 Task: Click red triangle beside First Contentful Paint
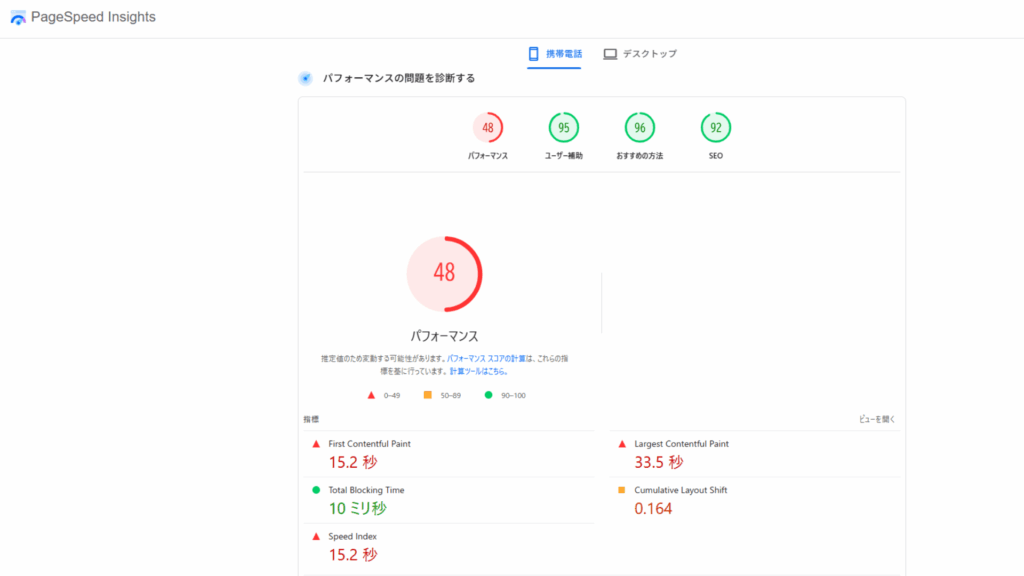coord(316,444)
